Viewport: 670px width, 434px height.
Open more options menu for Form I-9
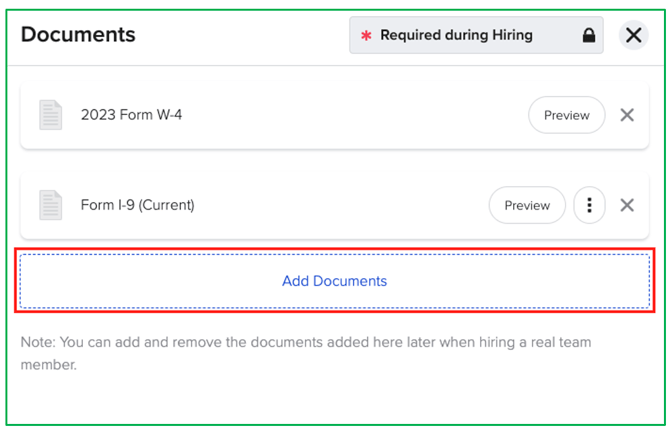click(x=589, y=205)
